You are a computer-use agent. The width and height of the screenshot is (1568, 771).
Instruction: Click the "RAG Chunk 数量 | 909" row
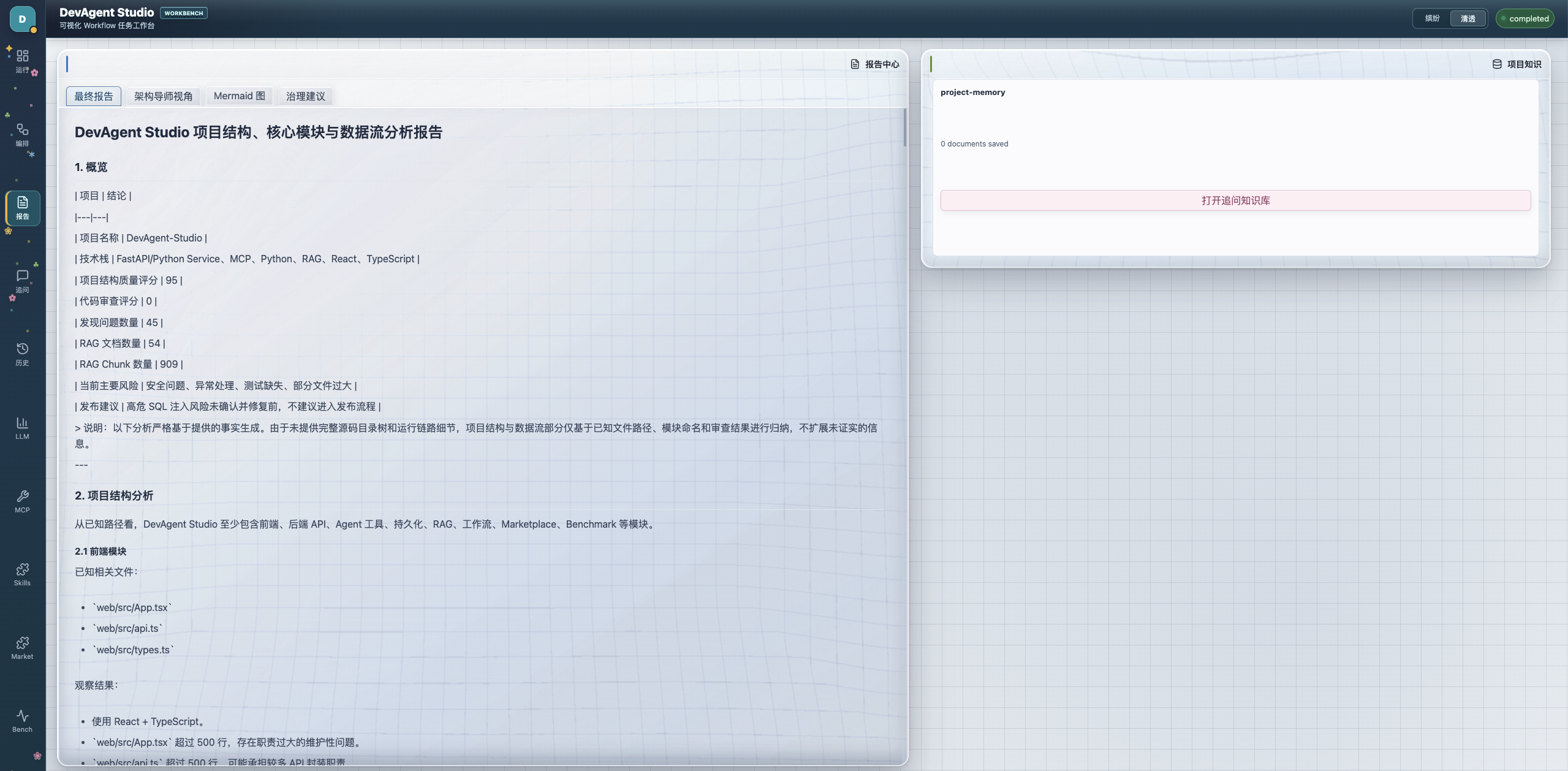click(x=129, y=365)
